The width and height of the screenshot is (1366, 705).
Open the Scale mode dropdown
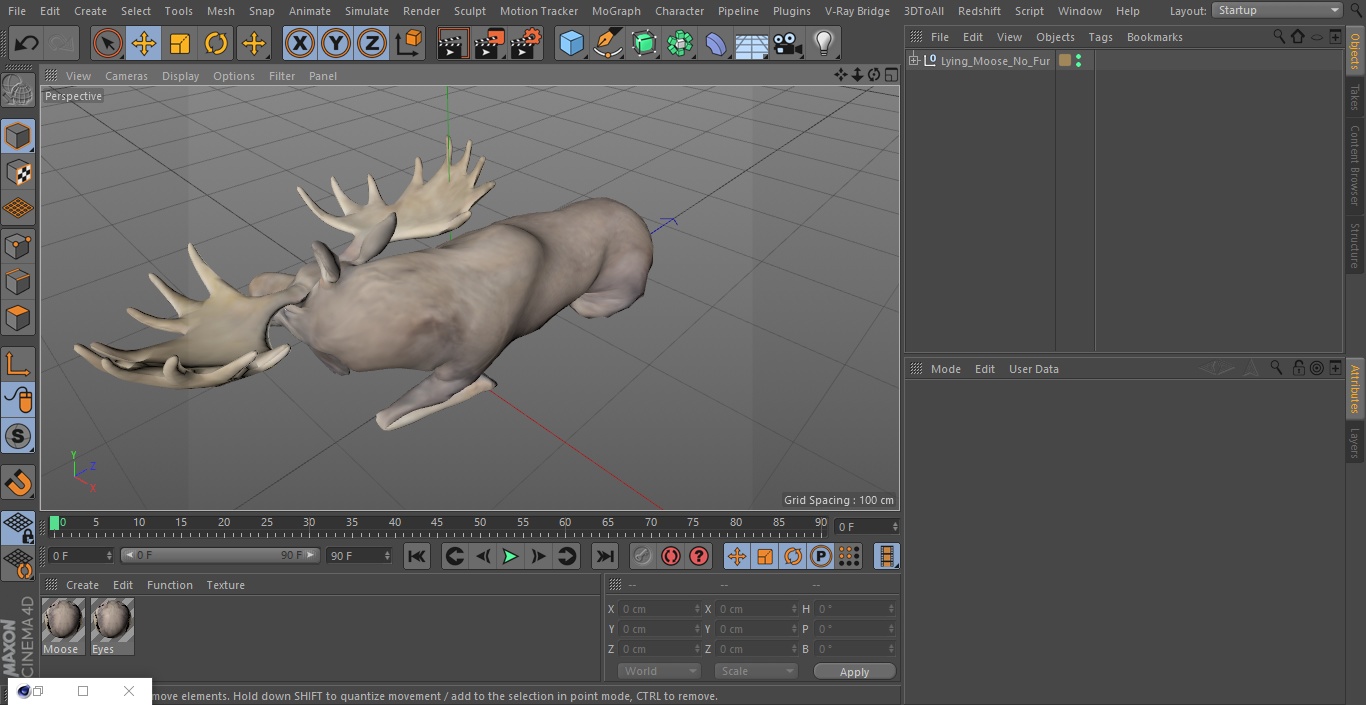pyautogui.click(x=755, y=671)
